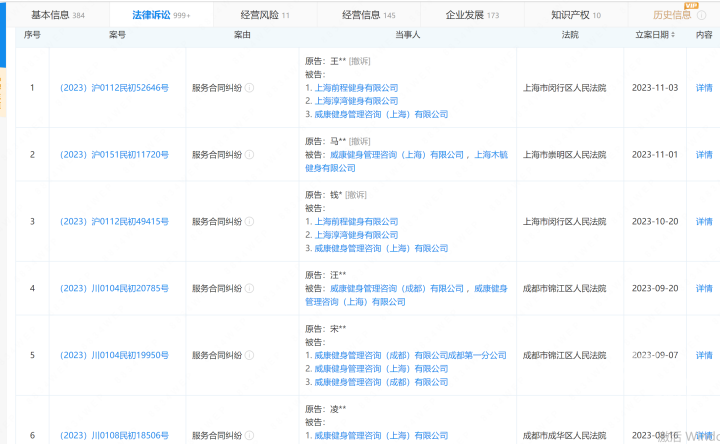The height and width of the screenshot is (444, 720).
Task: Open case (2023)川0108民初18506号
Action: (114, 435)
